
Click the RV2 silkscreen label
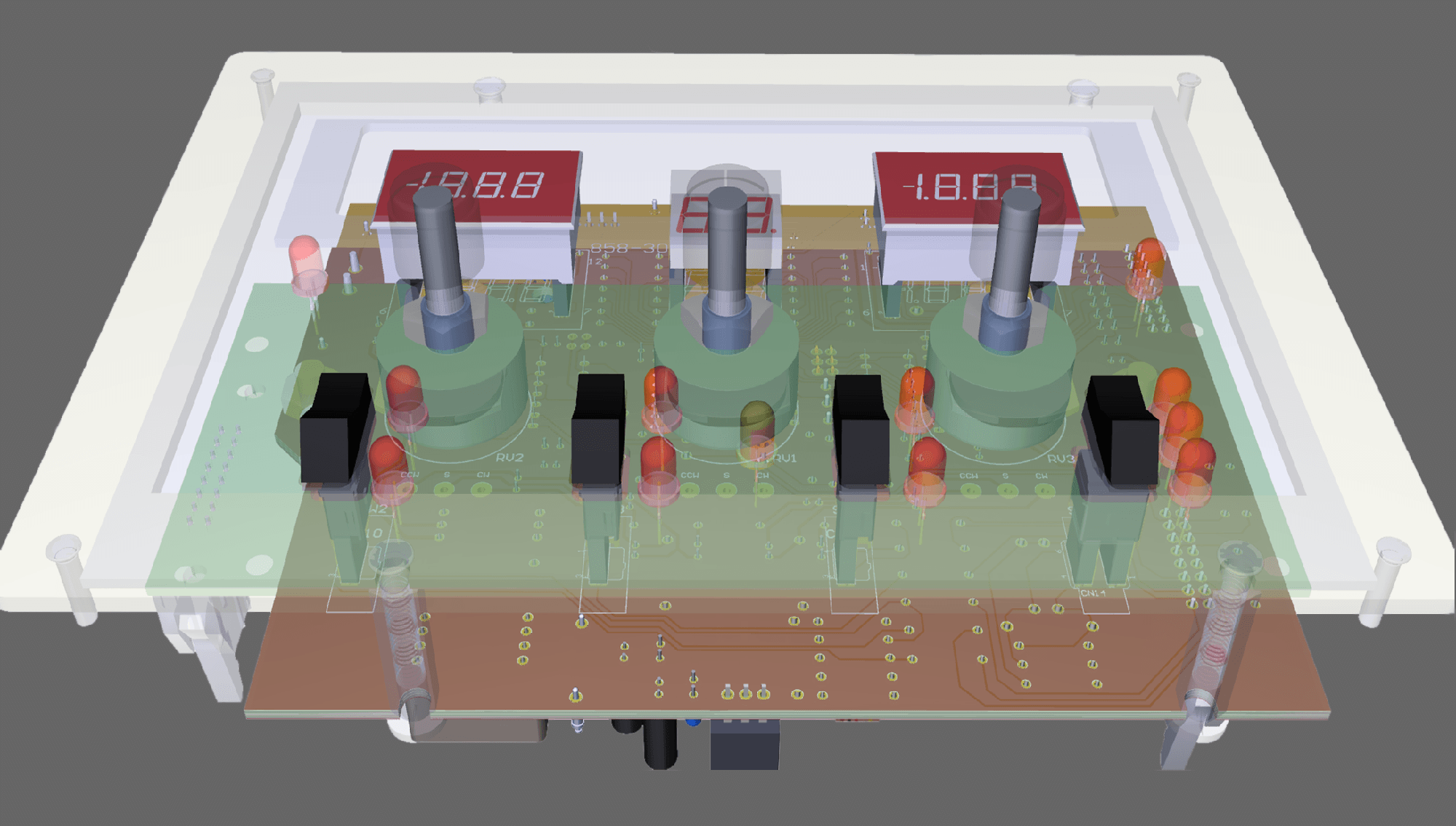(x=510, y=457)
